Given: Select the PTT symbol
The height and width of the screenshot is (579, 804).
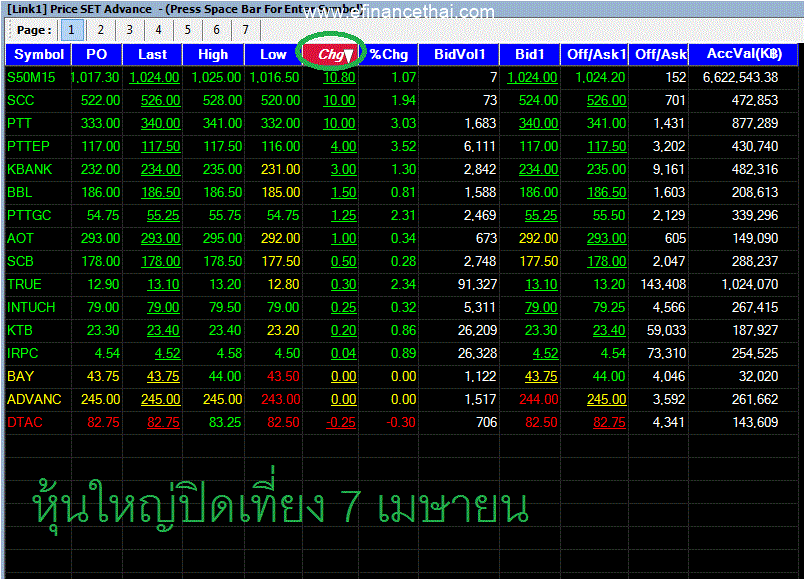Looking at the screenshot, I should point(19,124).
